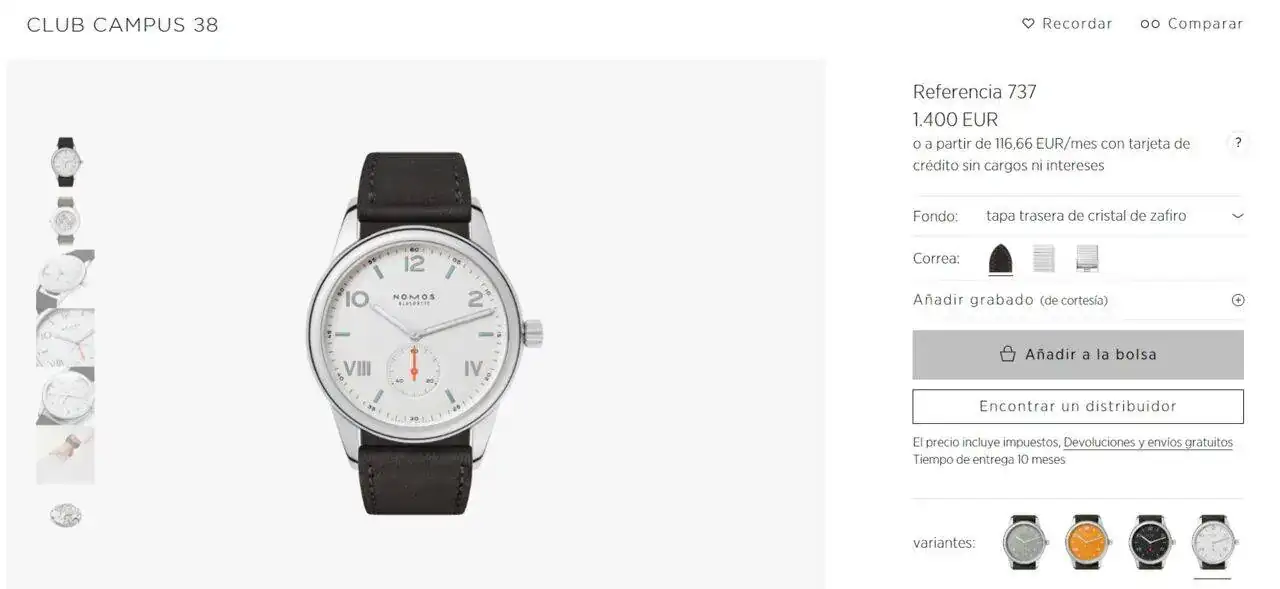Open the Fondo sapphire crystal back dropdown
The width and height of the screenshot is (1280, 589).
1078,216
